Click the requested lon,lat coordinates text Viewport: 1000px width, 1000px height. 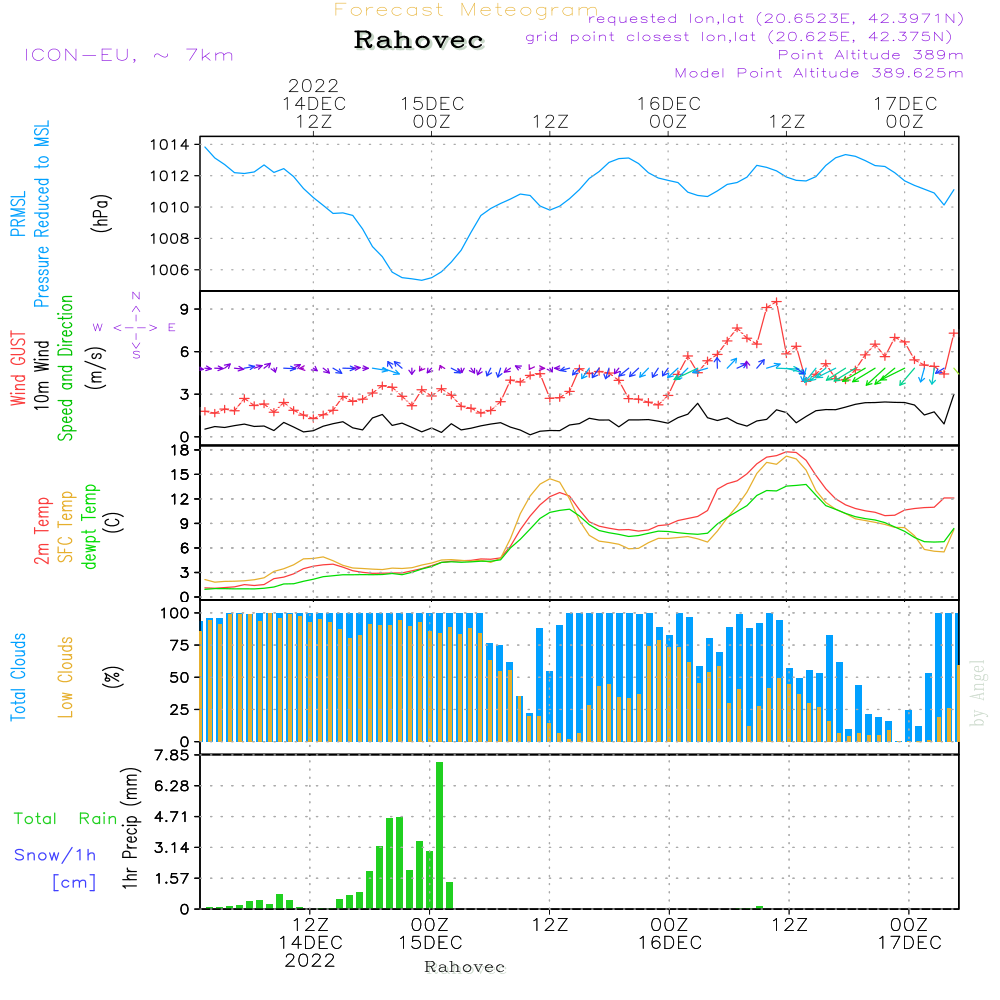coord(775,19)
